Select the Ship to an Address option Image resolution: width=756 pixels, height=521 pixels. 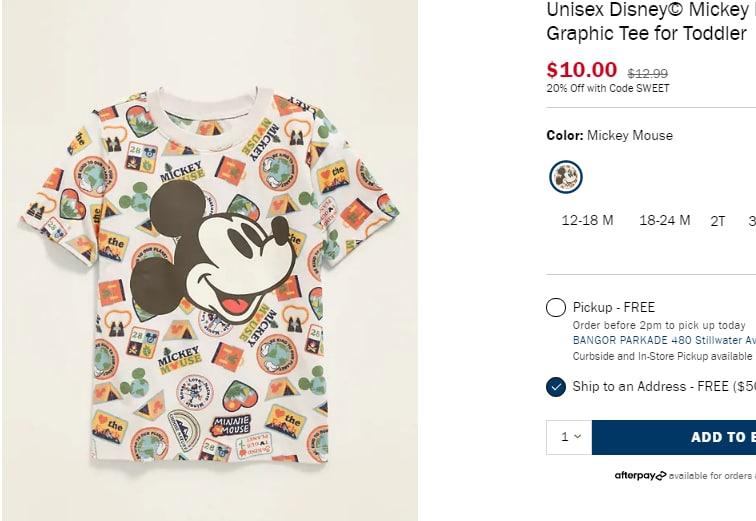pyautogui.click(x=556, y=386)
